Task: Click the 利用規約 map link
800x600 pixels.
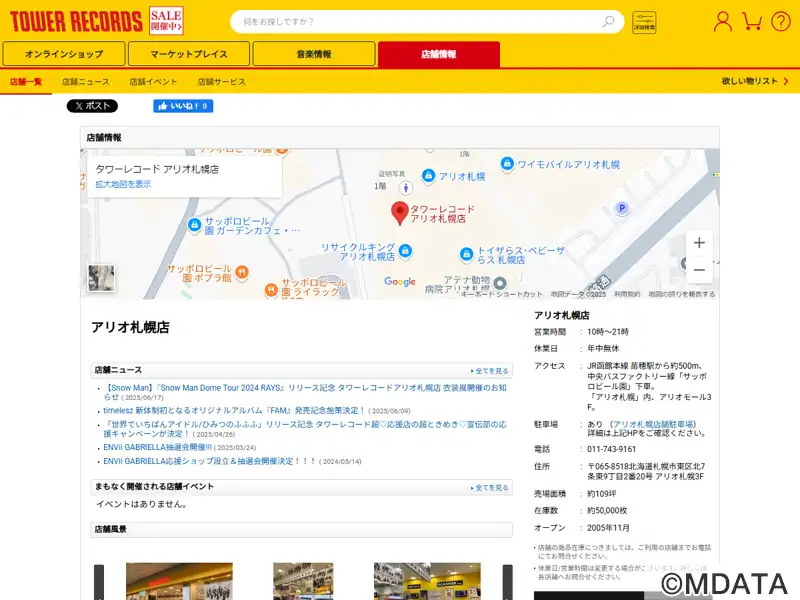Action: pyautogui.click(x=627, y=294)
